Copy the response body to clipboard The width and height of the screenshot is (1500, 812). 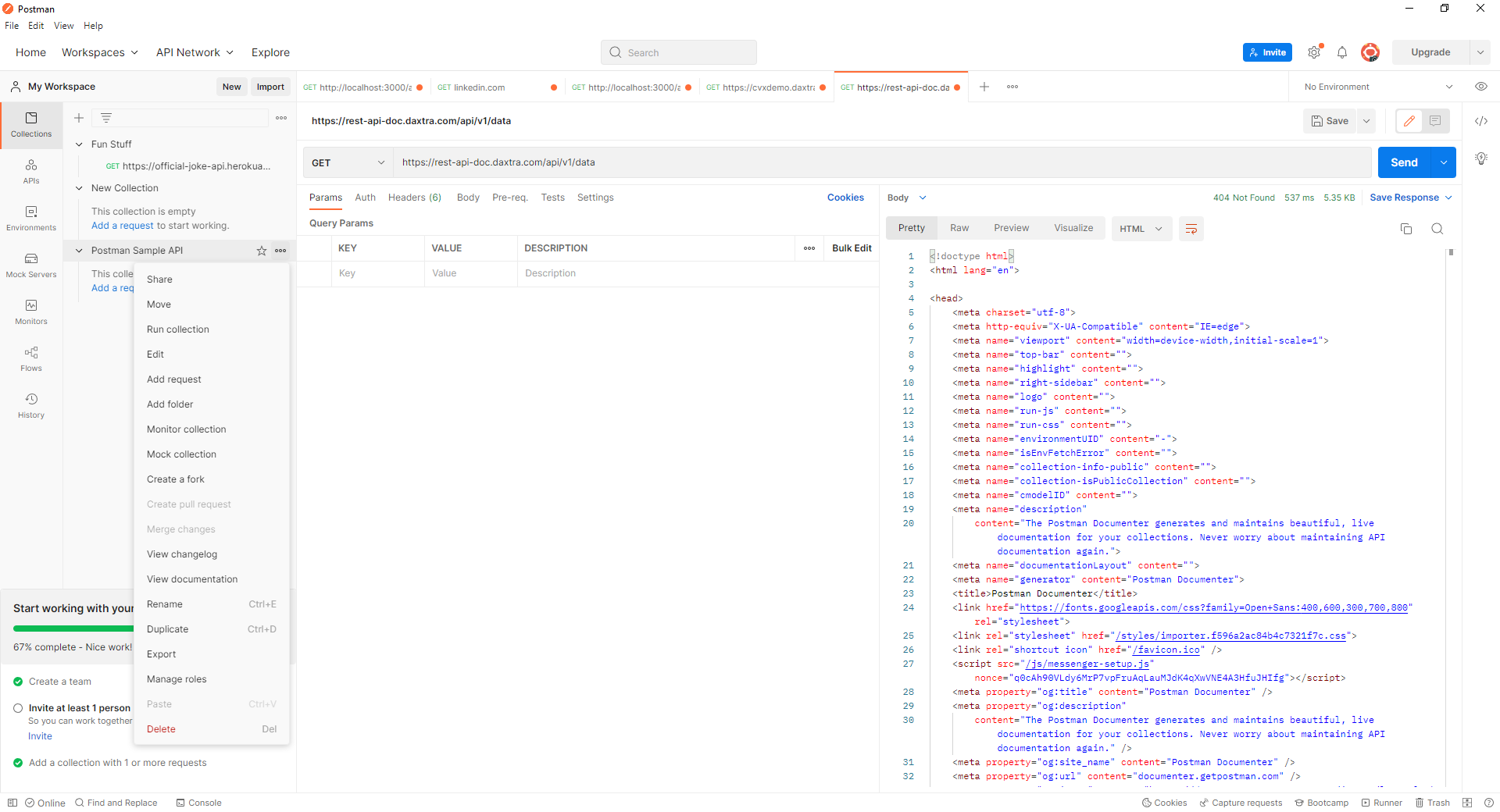click(x=1405, y=229)
